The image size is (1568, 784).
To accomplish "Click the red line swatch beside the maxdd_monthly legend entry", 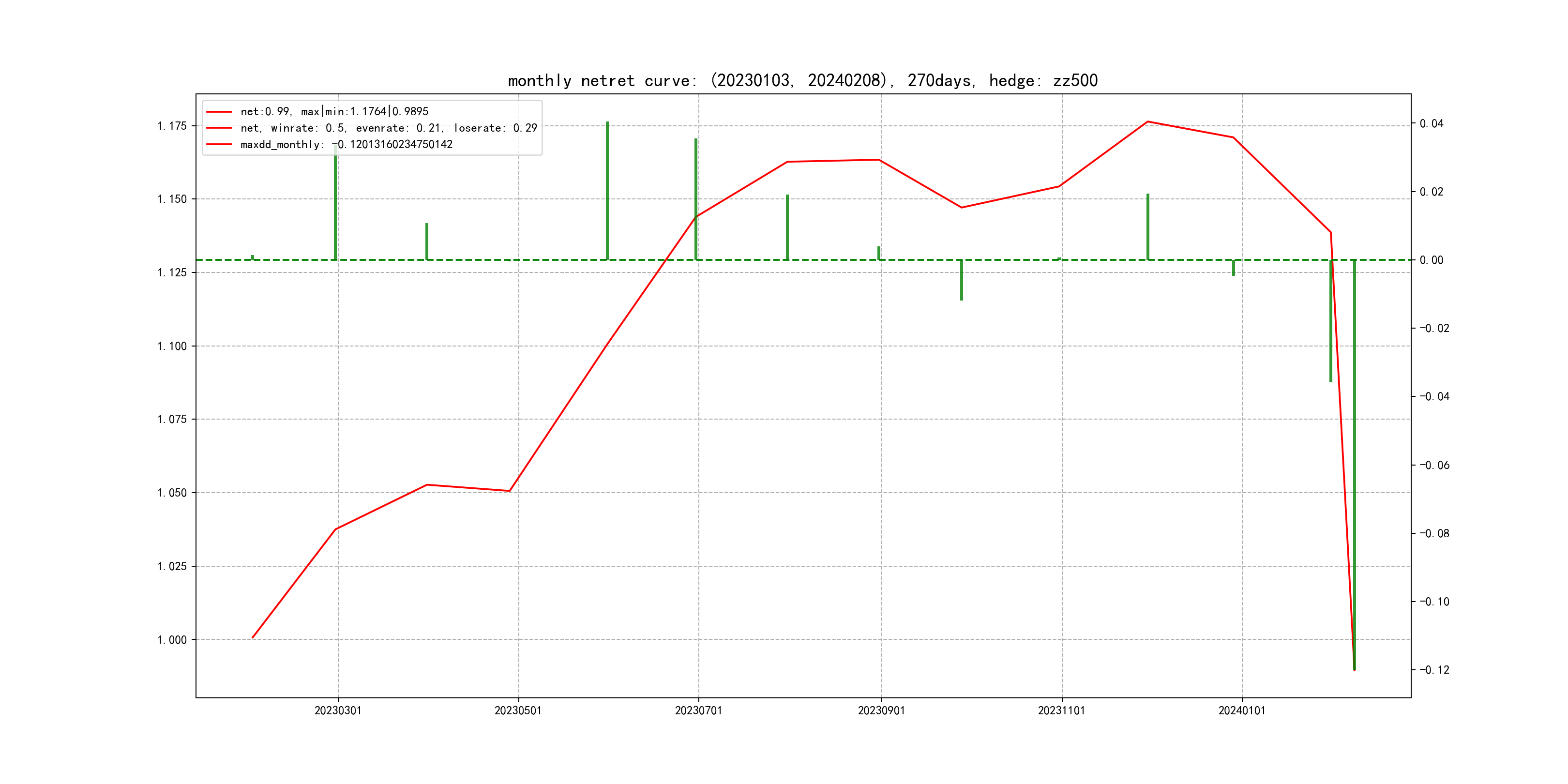I will [x=219, y=144].
